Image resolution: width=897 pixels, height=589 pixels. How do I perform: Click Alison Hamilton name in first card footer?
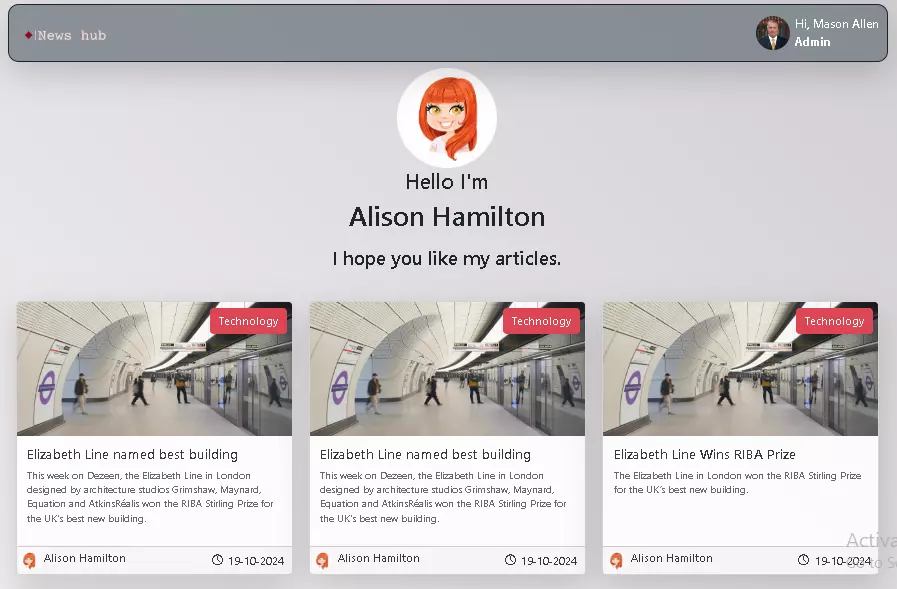[85, 558]
